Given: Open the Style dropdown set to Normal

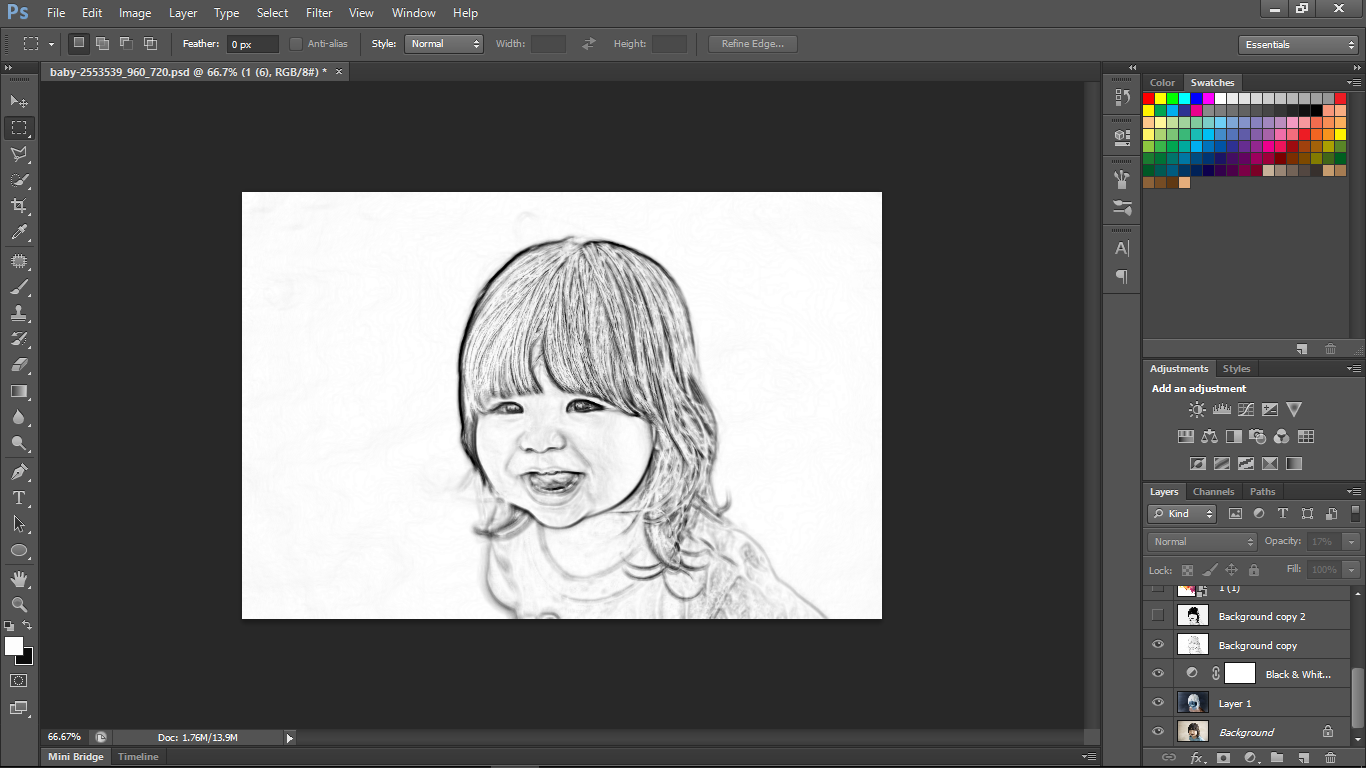Looking at the screenshot, I should coord(444,44).
